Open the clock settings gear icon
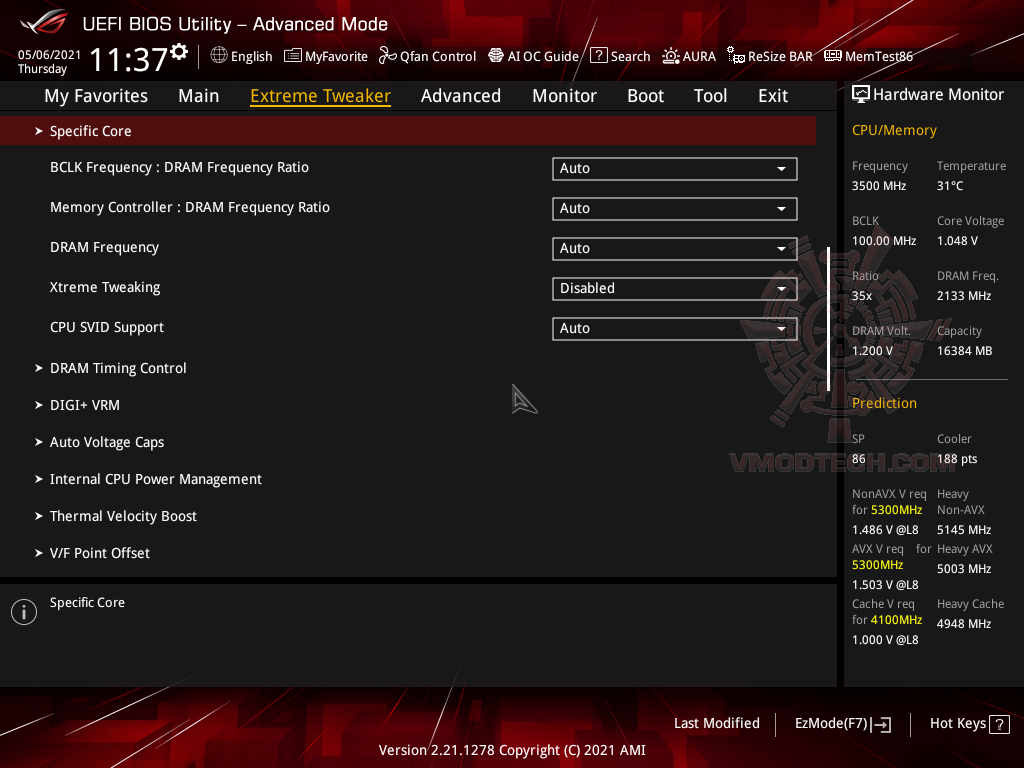The image size is (1024, 768). (179, 52)
